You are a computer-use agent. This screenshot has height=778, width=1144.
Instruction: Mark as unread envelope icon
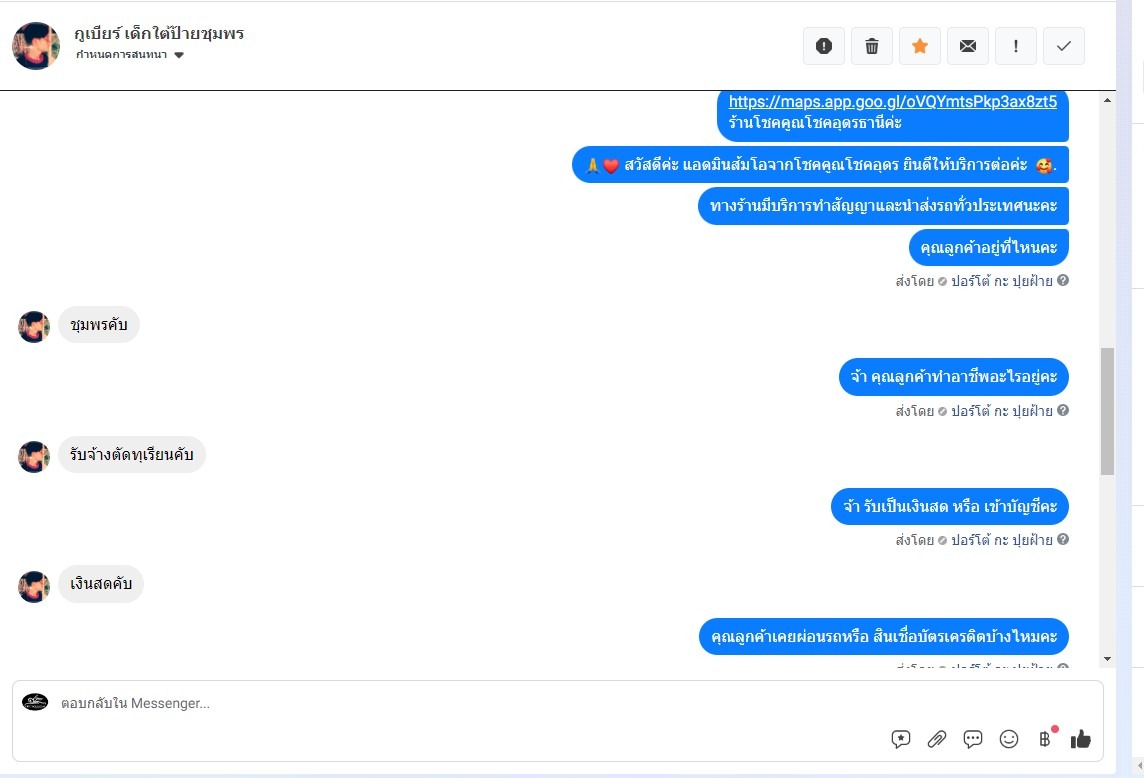pos(967,46)
